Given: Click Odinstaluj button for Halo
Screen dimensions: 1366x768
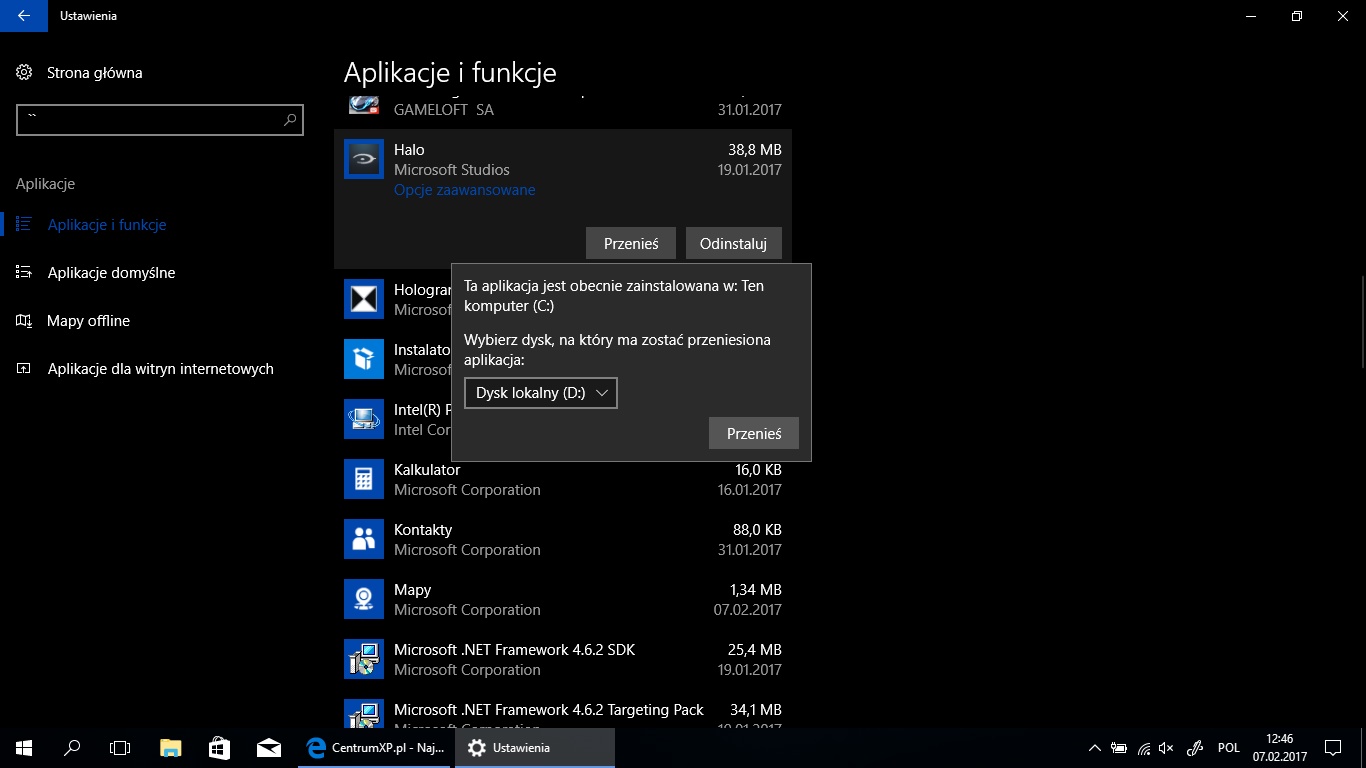Looking at the screenshot, I should (x=733, y=243).
